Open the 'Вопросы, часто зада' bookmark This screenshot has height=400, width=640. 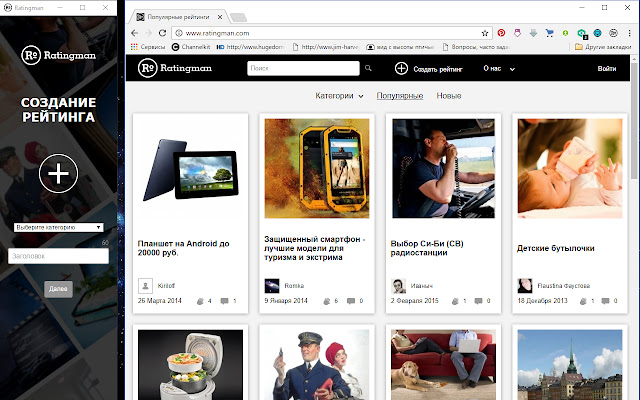476,47
